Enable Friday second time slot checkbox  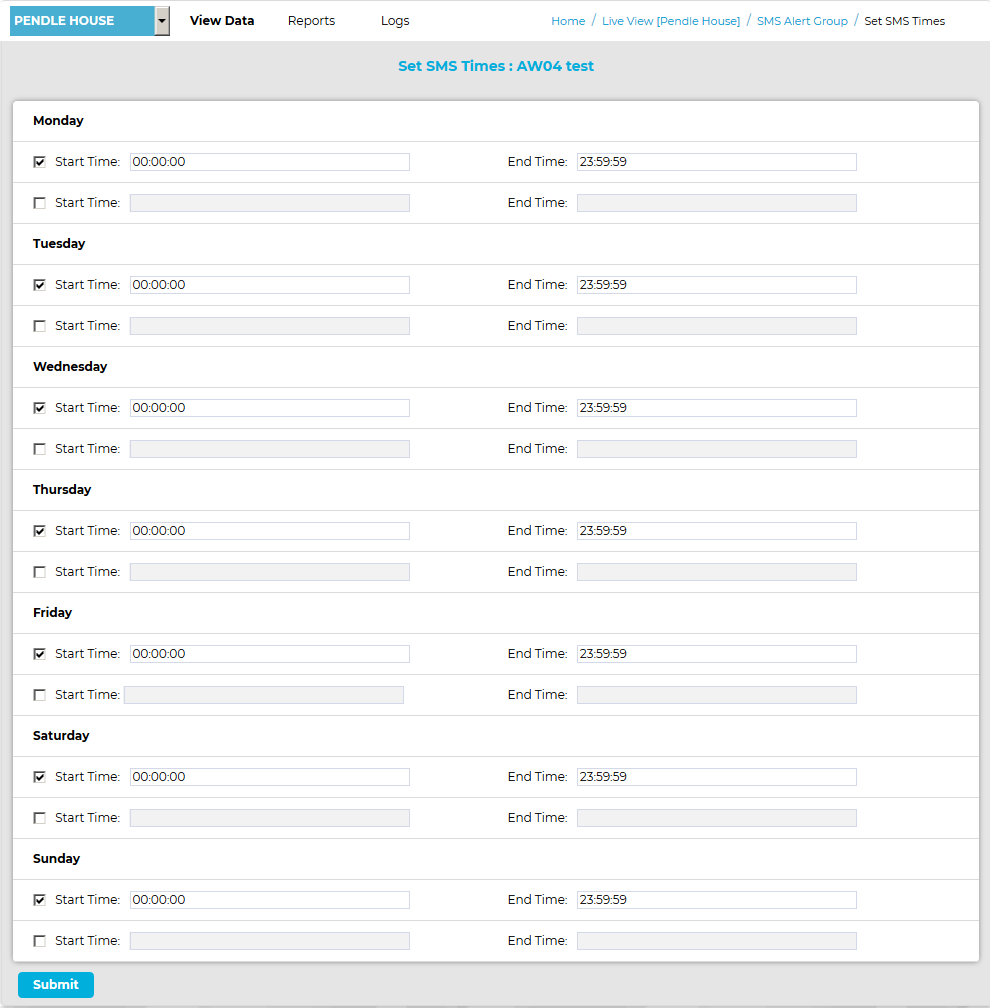coord(40,695)
